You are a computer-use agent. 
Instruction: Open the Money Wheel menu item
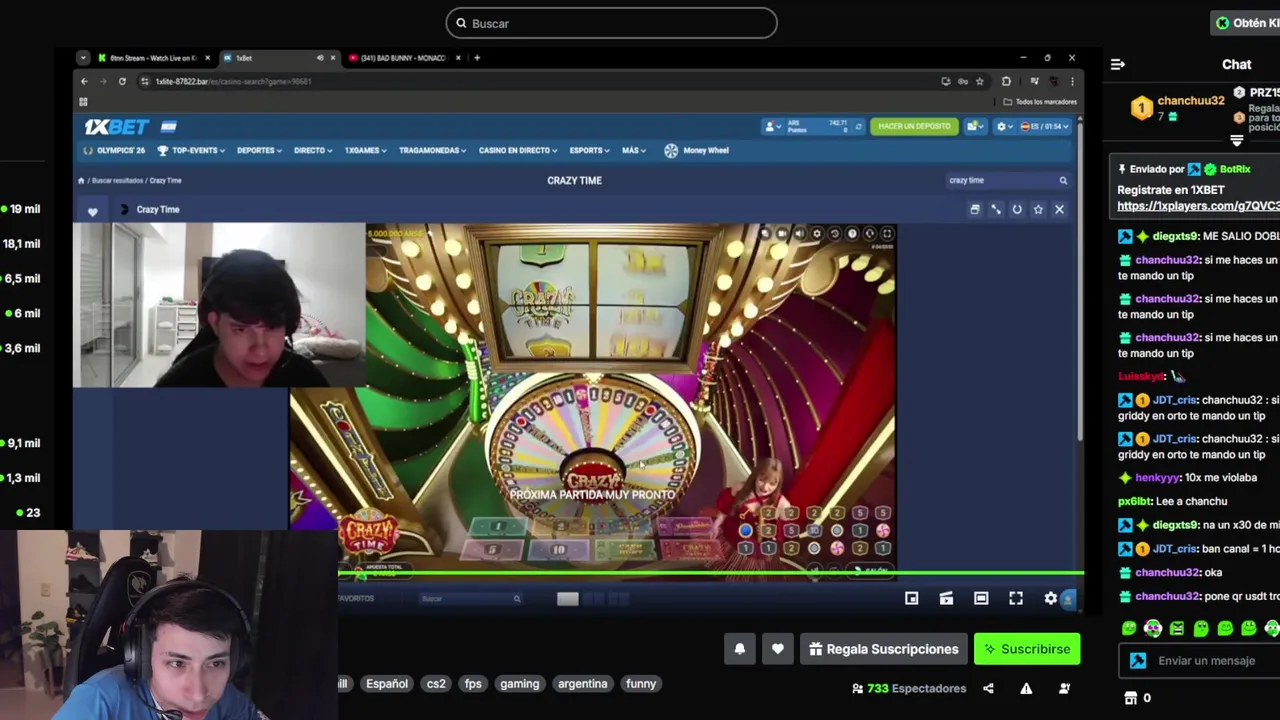(697, 150)
